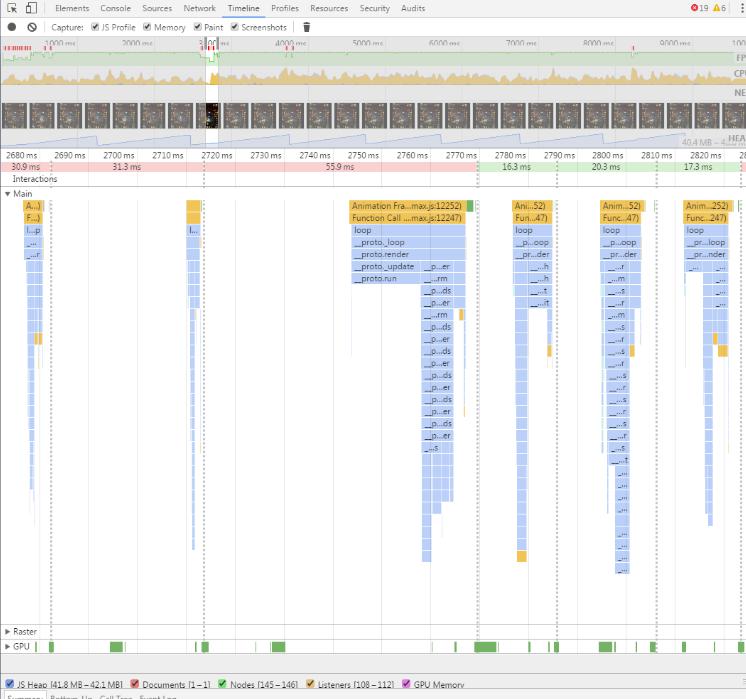
Task: Click the garbage collect trash icon
Action: [306, 27]
